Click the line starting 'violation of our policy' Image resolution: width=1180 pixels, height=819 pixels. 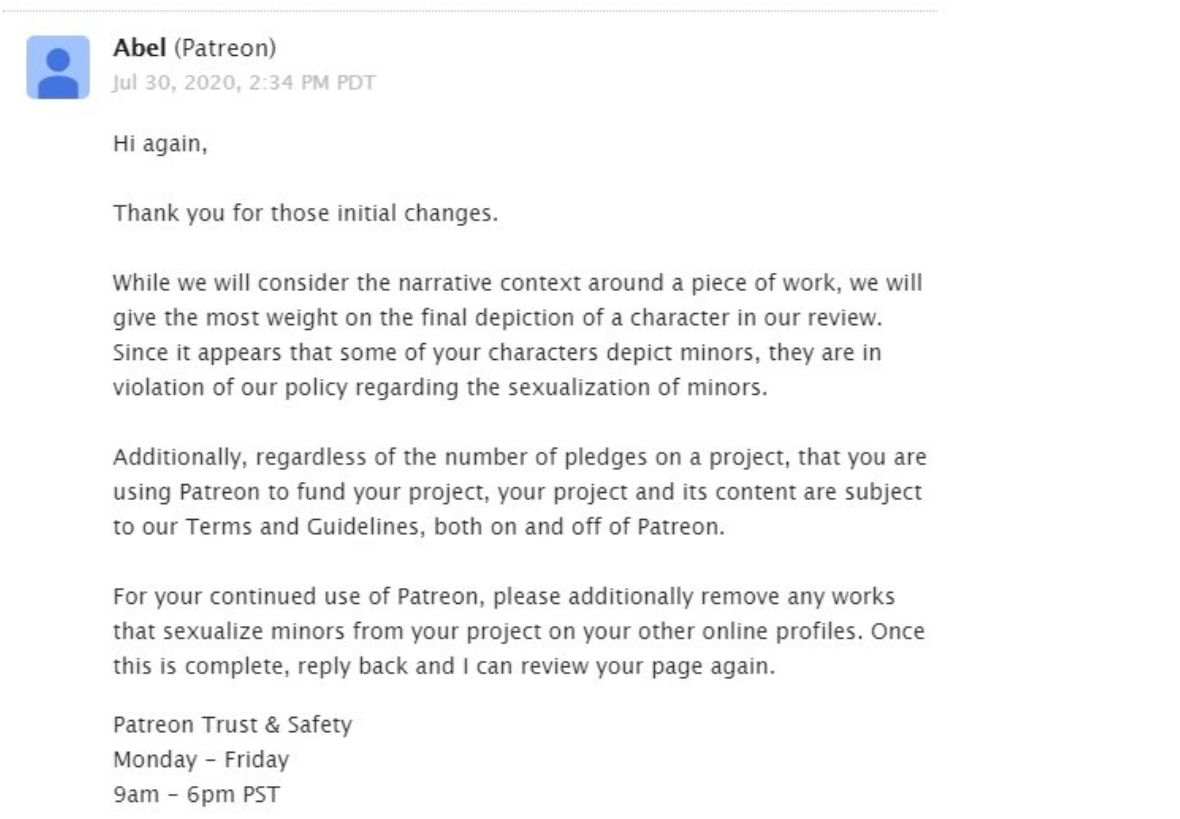pyautogui.click(x=440, y=388)
